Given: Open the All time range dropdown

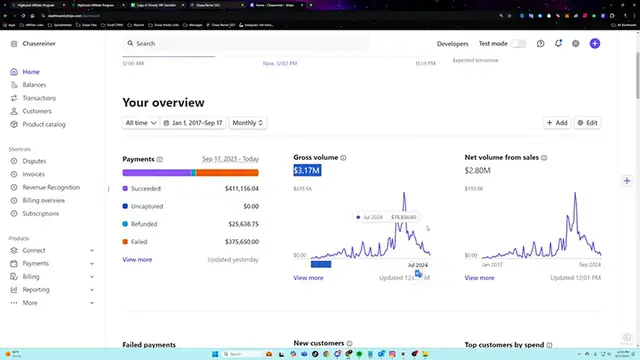Looking at the screenshot, I should click(x=141, y=123).
